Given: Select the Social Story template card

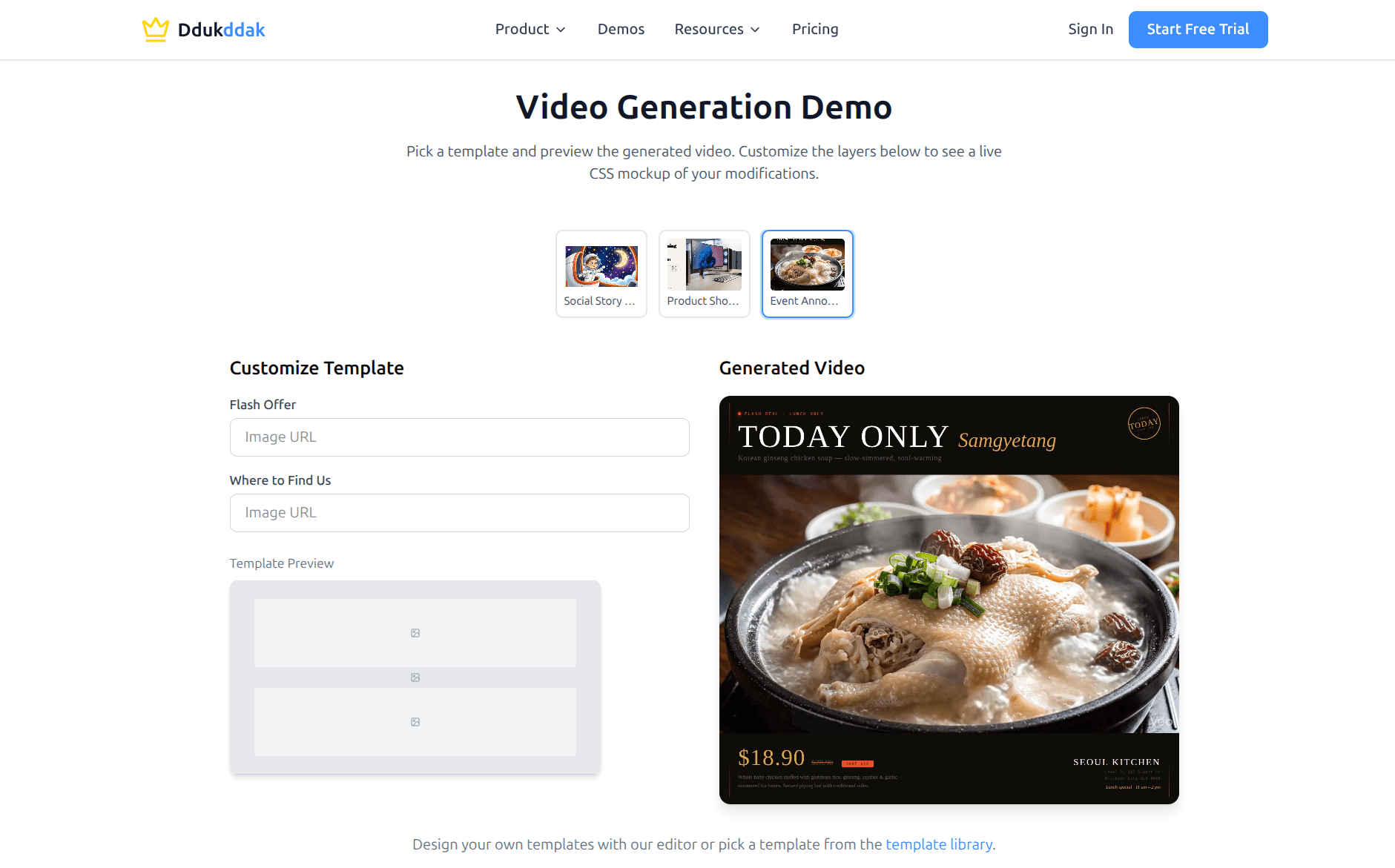Looking at the screenshot, I should 601,274.
